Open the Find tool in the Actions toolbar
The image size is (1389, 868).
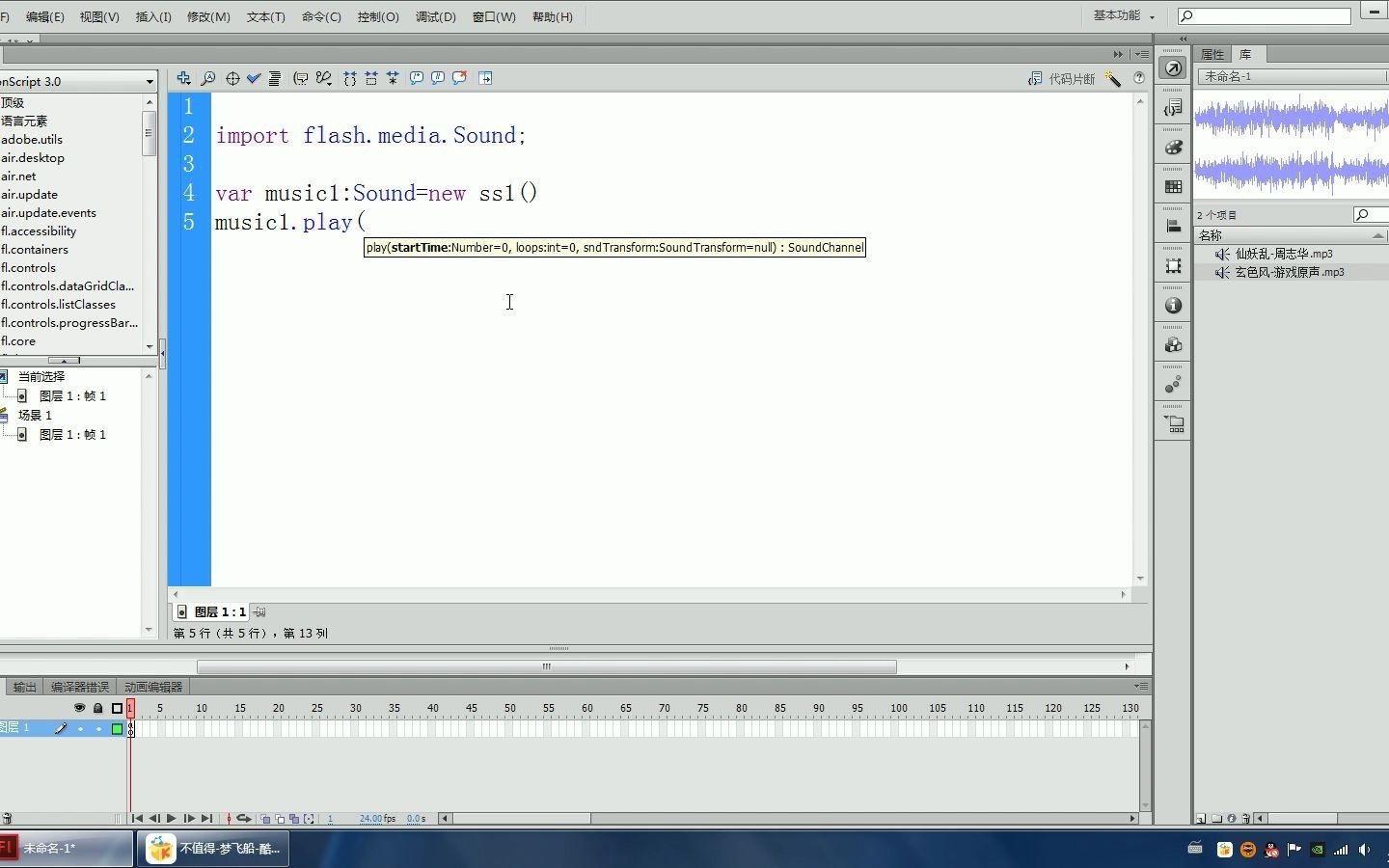click(x=207, y=78)
